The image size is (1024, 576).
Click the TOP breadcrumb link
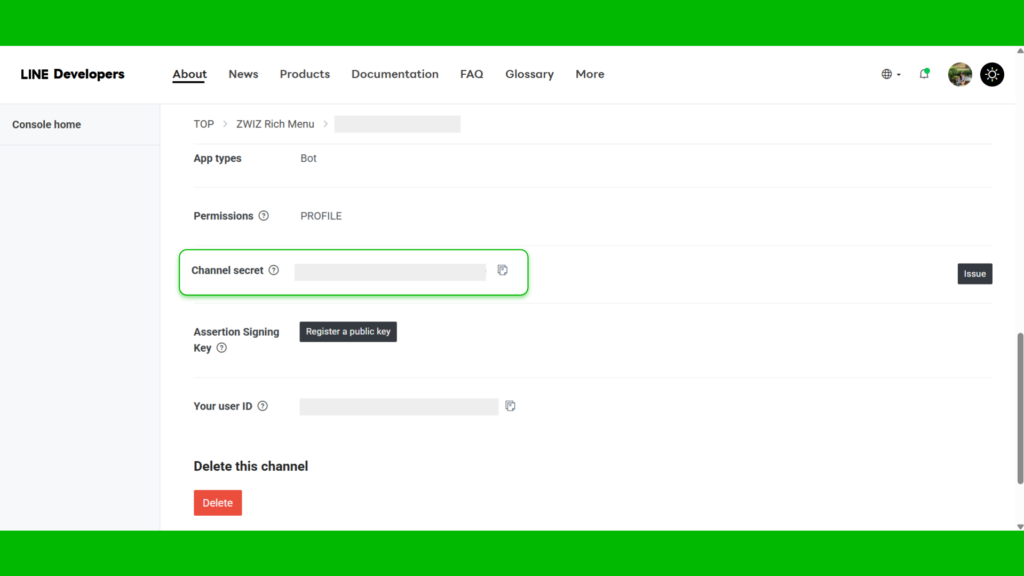204,124
